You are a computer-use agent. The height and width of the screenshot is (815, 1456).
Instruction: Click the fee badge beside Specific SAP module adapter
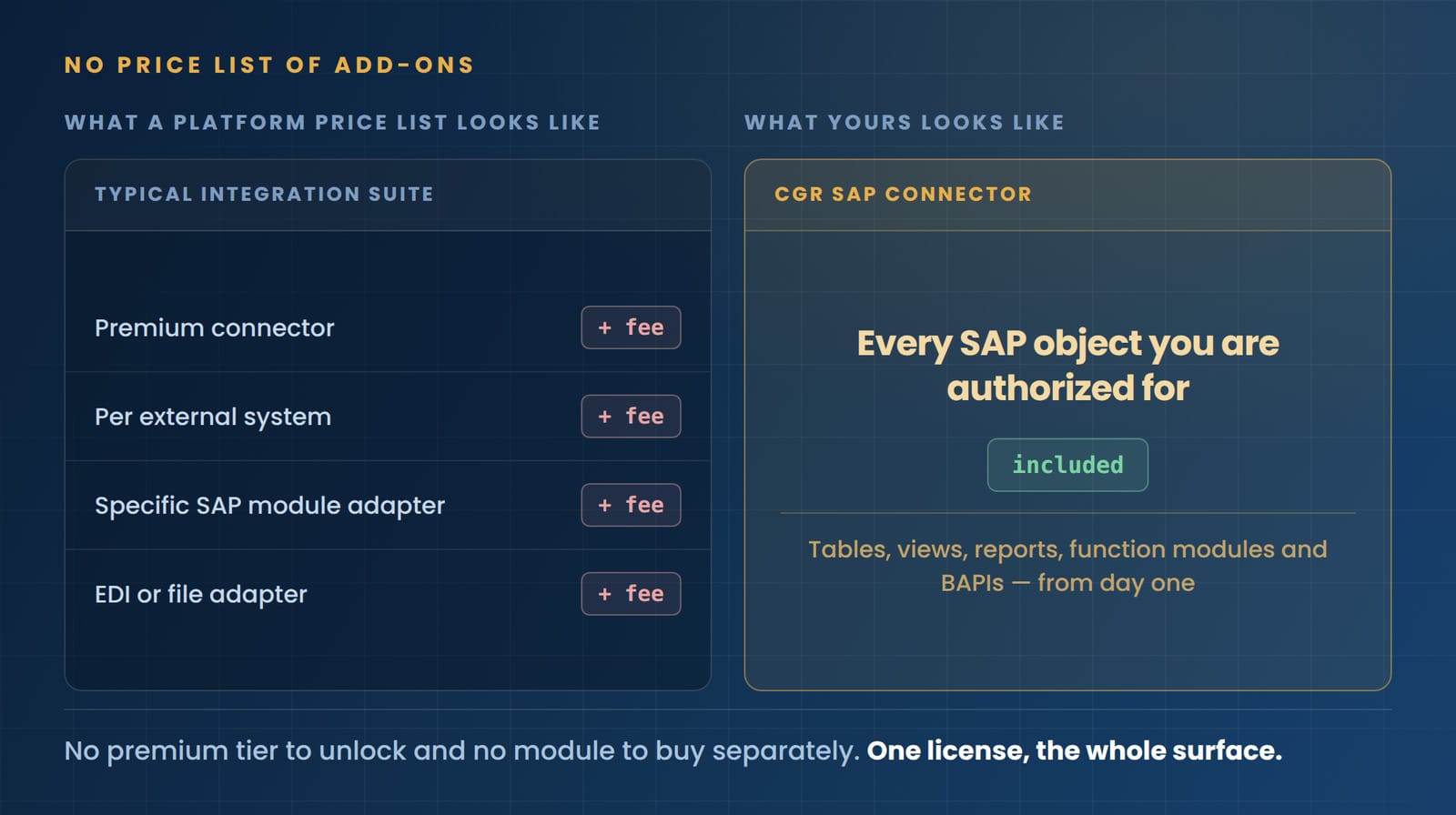click(631, 505)
